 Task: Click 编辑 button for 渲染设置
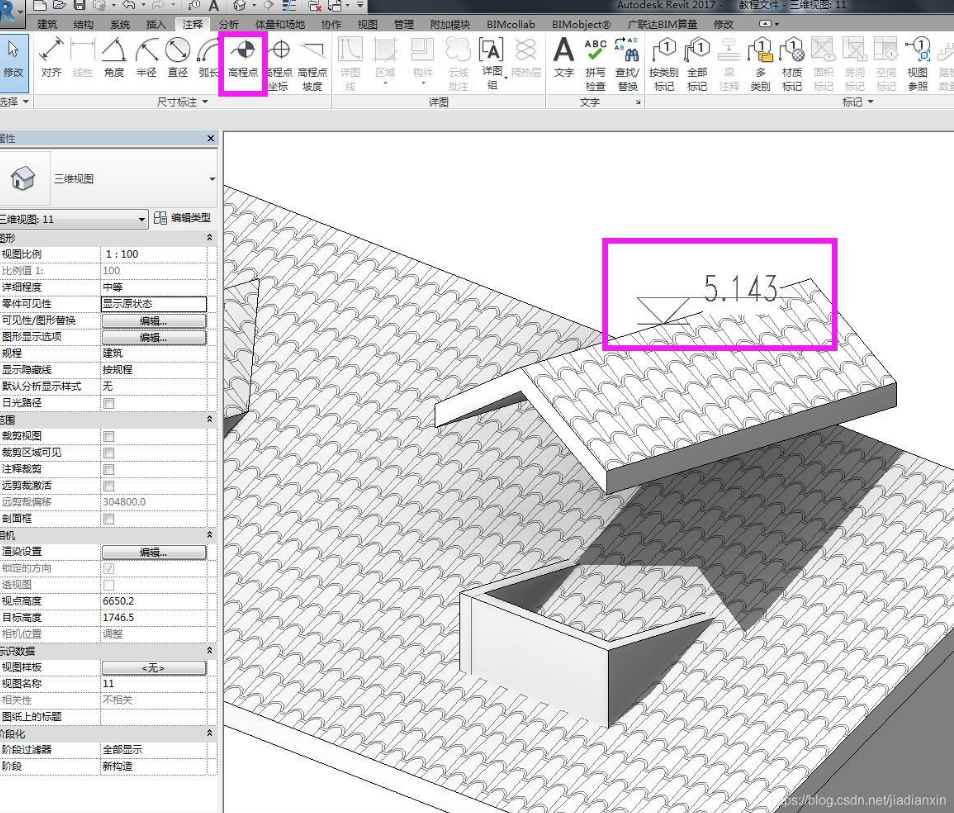(153, 552)
